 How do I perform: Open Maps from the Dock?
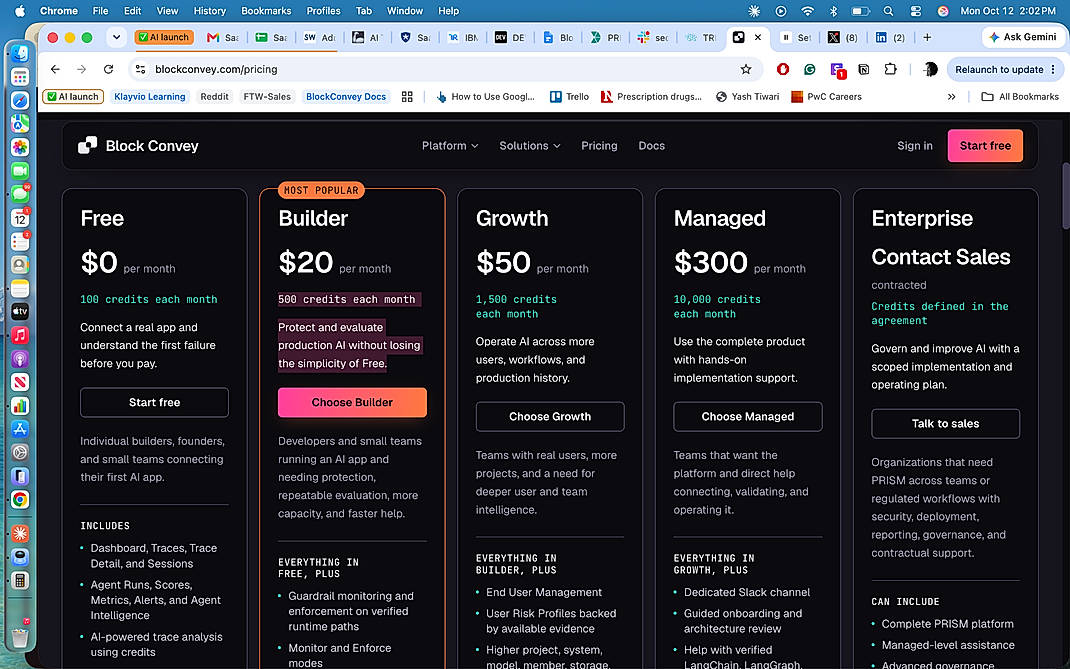(x=20, y=124)
